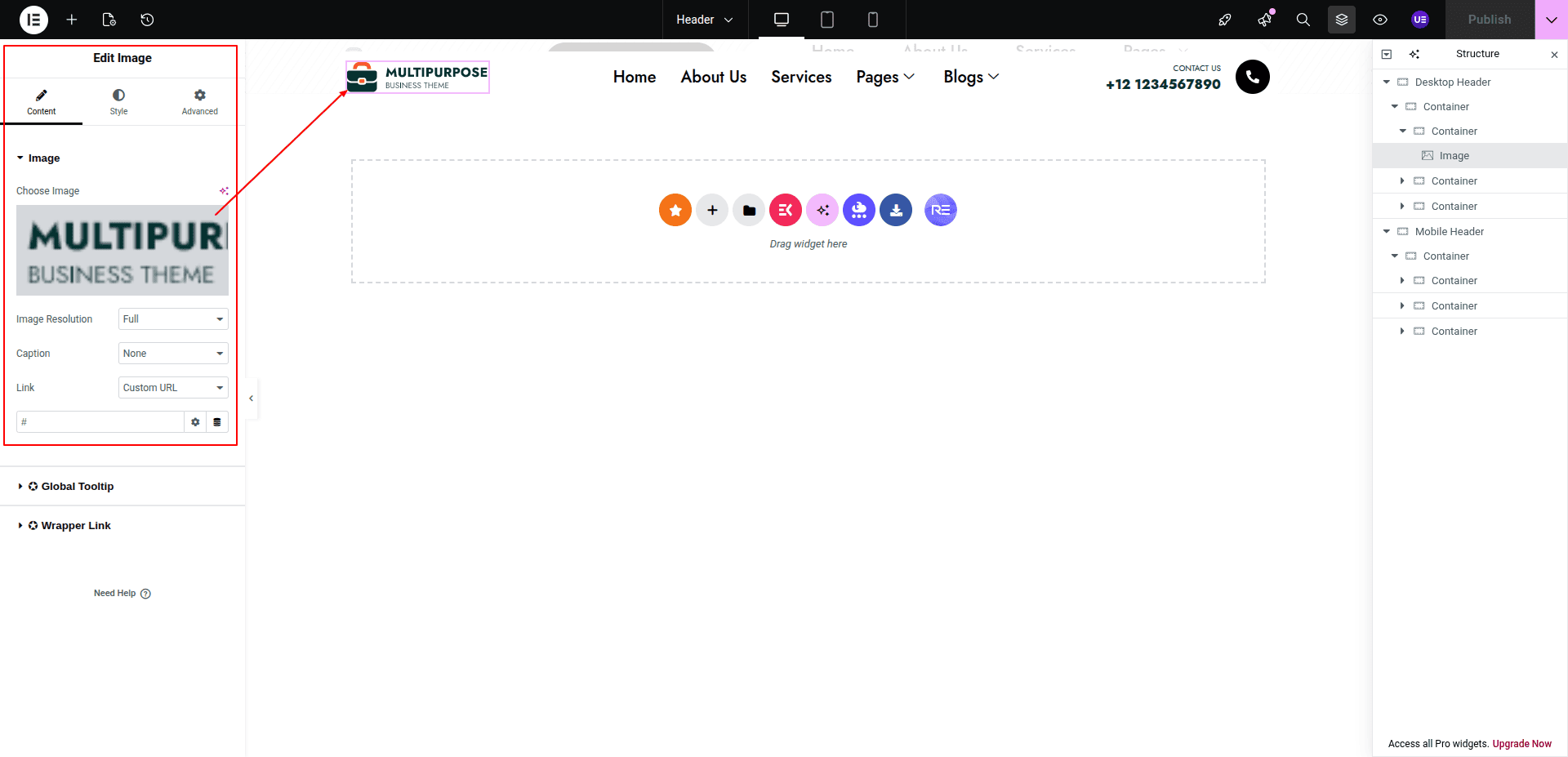Open dynamic tags icon for link
This screenshot has height=757, width=1568.
[217, 422]
